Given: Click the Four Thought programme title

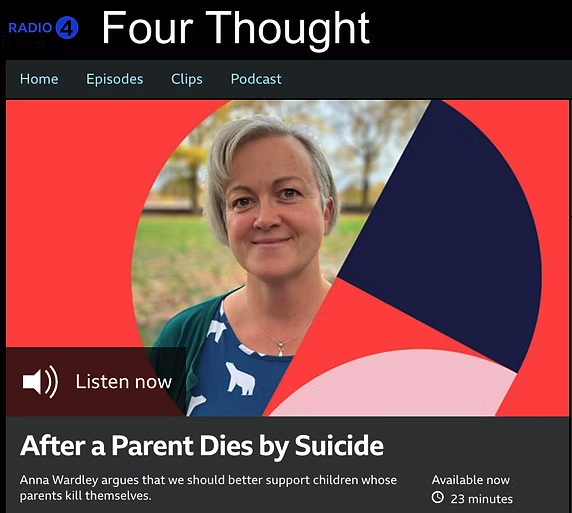Looking at the screenshot, I should [x=236, y=28].
